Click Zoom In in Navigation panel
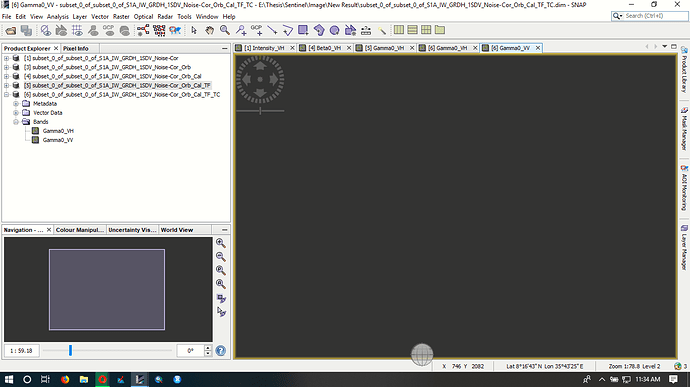 221,243
